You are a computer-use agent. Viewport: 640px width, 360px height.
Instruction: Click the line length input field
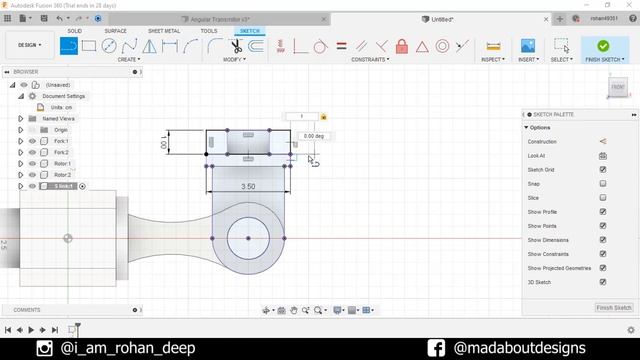click(x=302, y=117)
